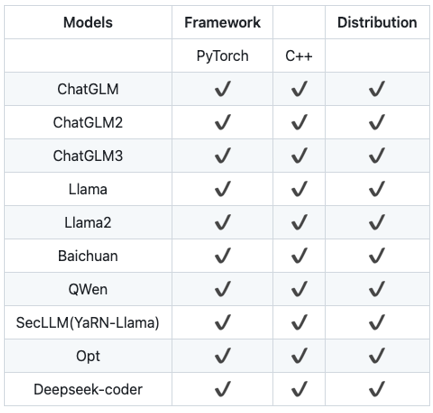Click the Baichuan model name
The image size is (433, 413).
[x=88, y=256]
